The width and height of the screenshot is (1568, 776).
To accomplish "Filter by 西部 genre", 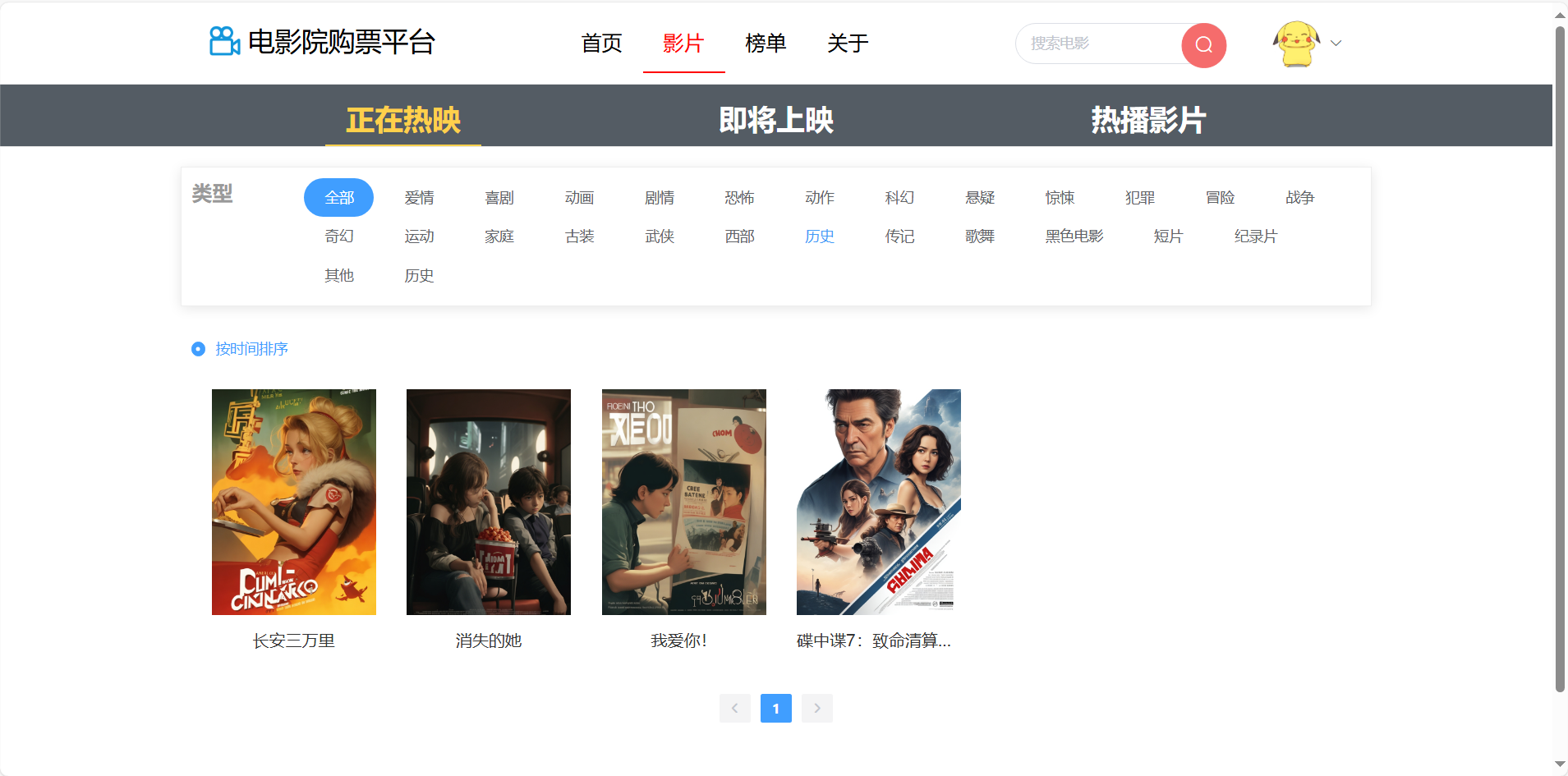I will tap(740, 236).
